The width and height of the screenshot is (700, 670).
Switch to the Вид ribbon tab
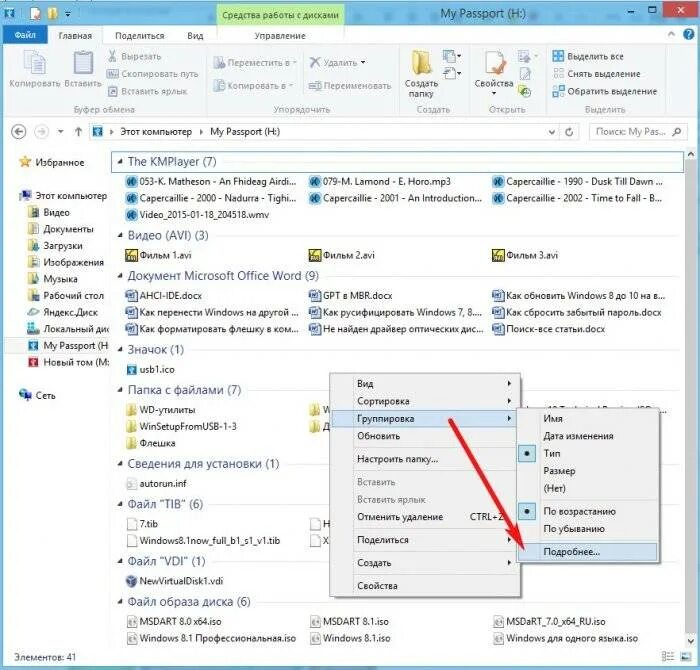click(195, 36)
